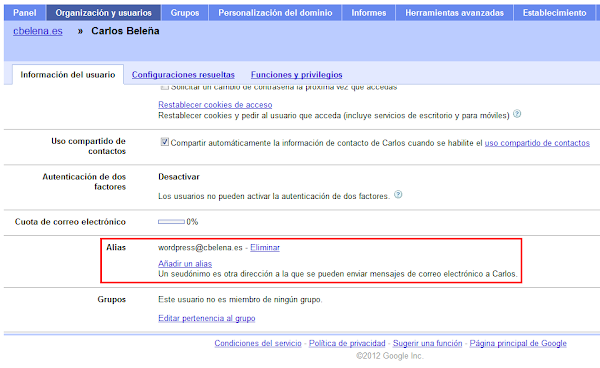Open the Grupos navigation tab

click(185, 13)
